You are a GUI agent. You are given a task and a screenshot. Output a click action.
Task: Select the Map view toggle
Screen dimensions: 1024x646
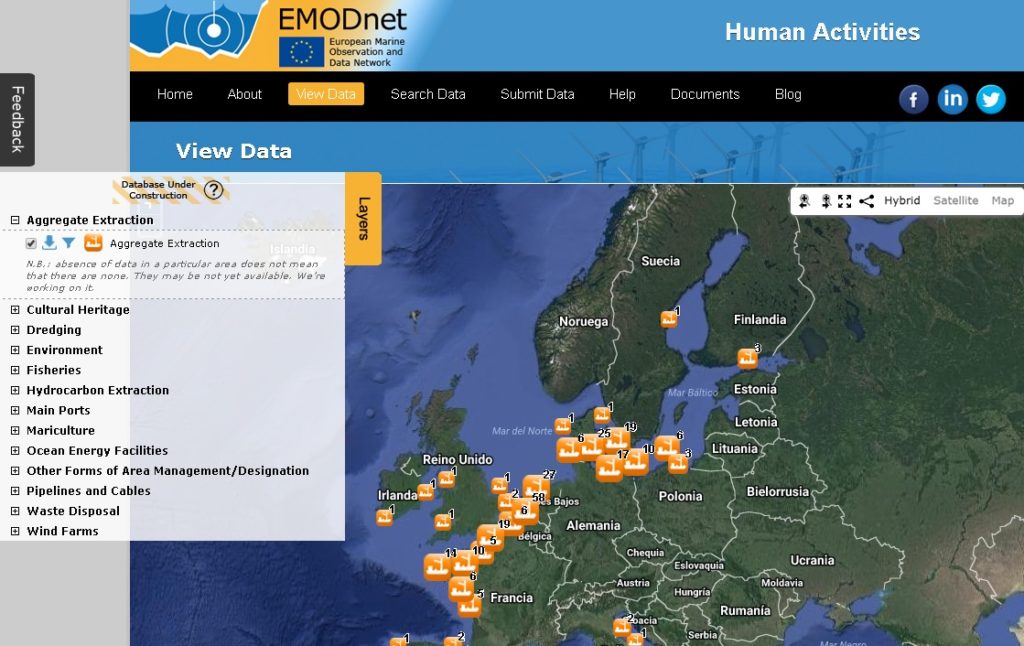1003,200
